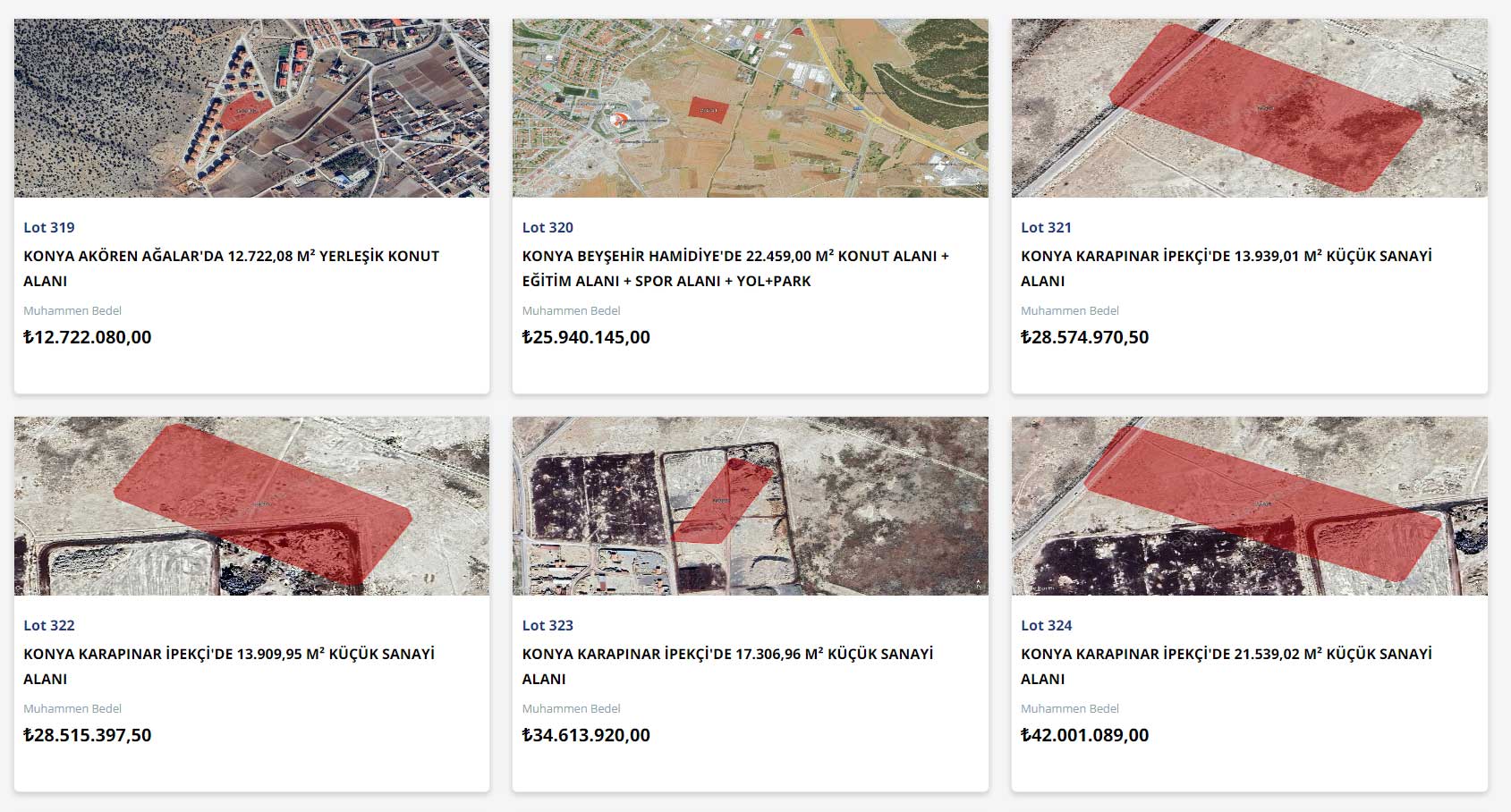The image size is (1511, 812).
Task: Click the Lot 322 parcel image
Action: [251, 506]
